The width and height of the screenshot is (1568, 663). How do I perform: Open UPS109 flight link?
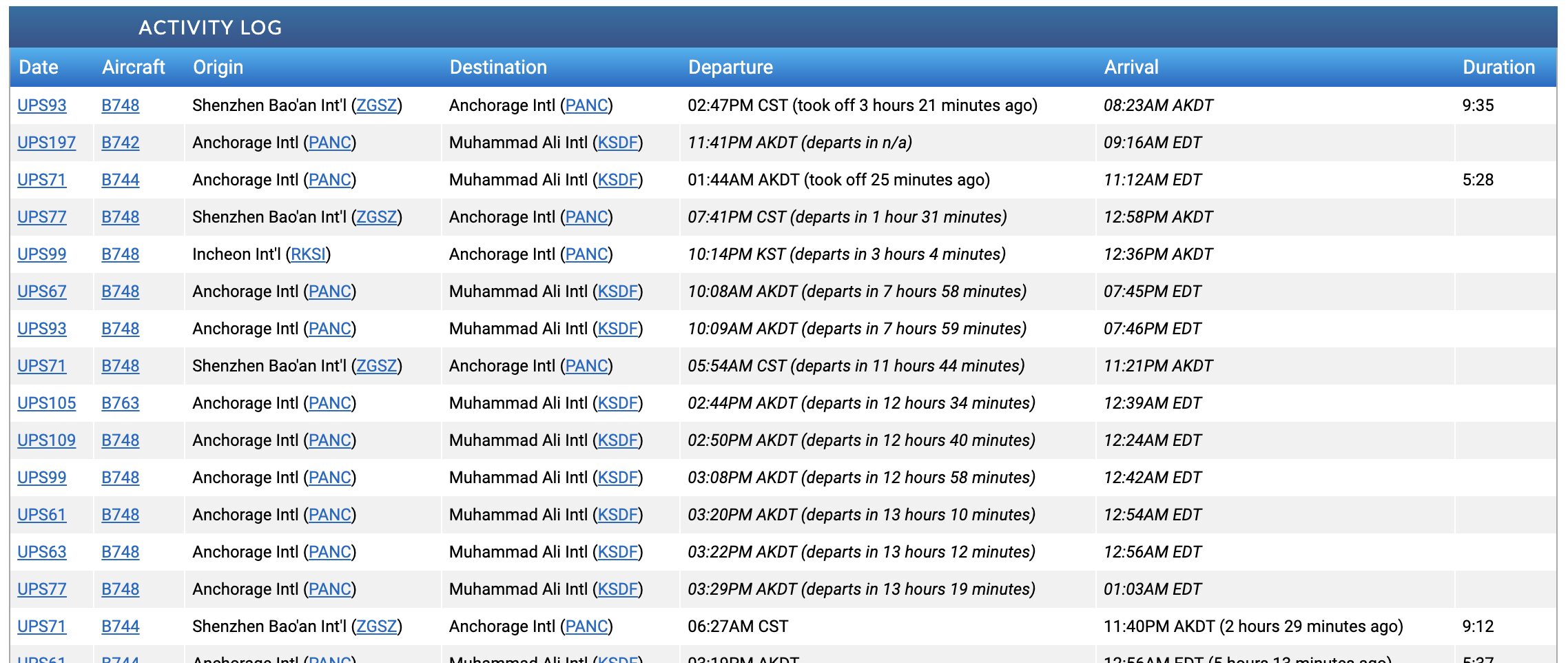46,440
